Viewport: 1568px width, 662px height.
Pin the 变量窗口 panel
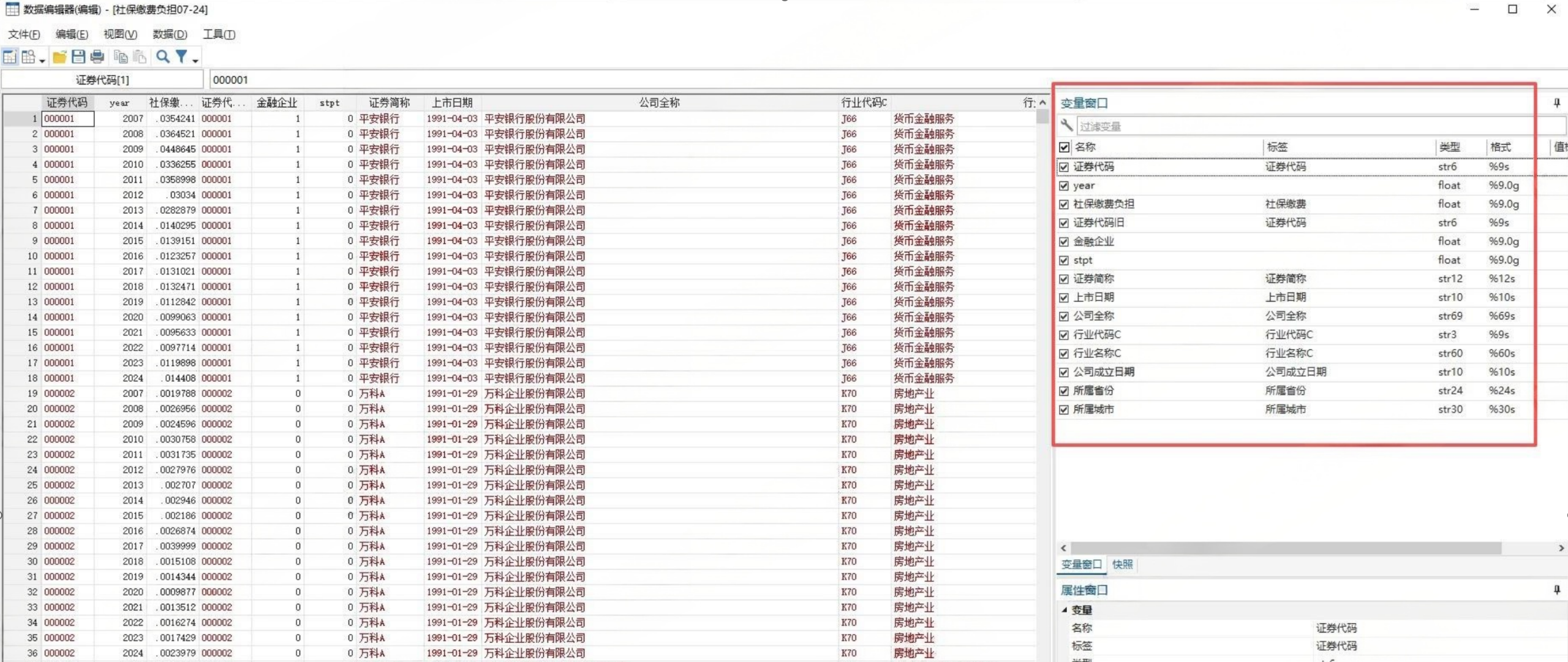click(x=1556, y=103)
